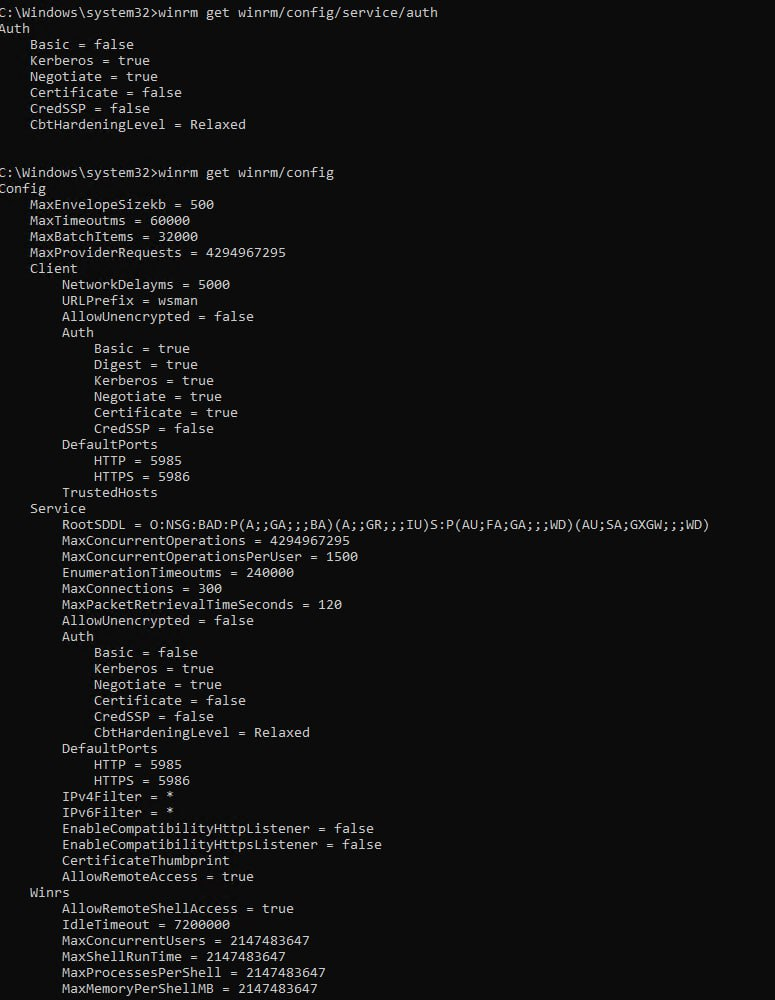Click the MaxProviderRequests = 4294967295 line

point(158,253)
